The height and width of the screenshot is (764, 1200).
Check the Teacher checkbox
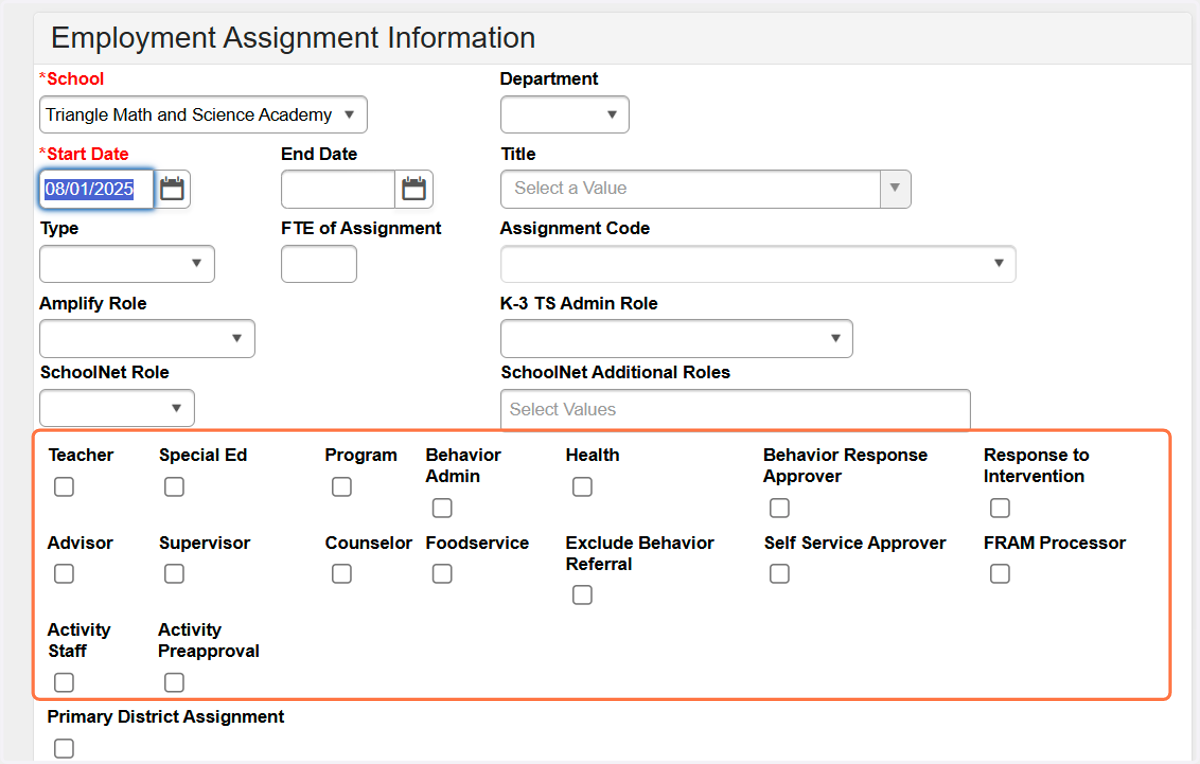point(64,487)
